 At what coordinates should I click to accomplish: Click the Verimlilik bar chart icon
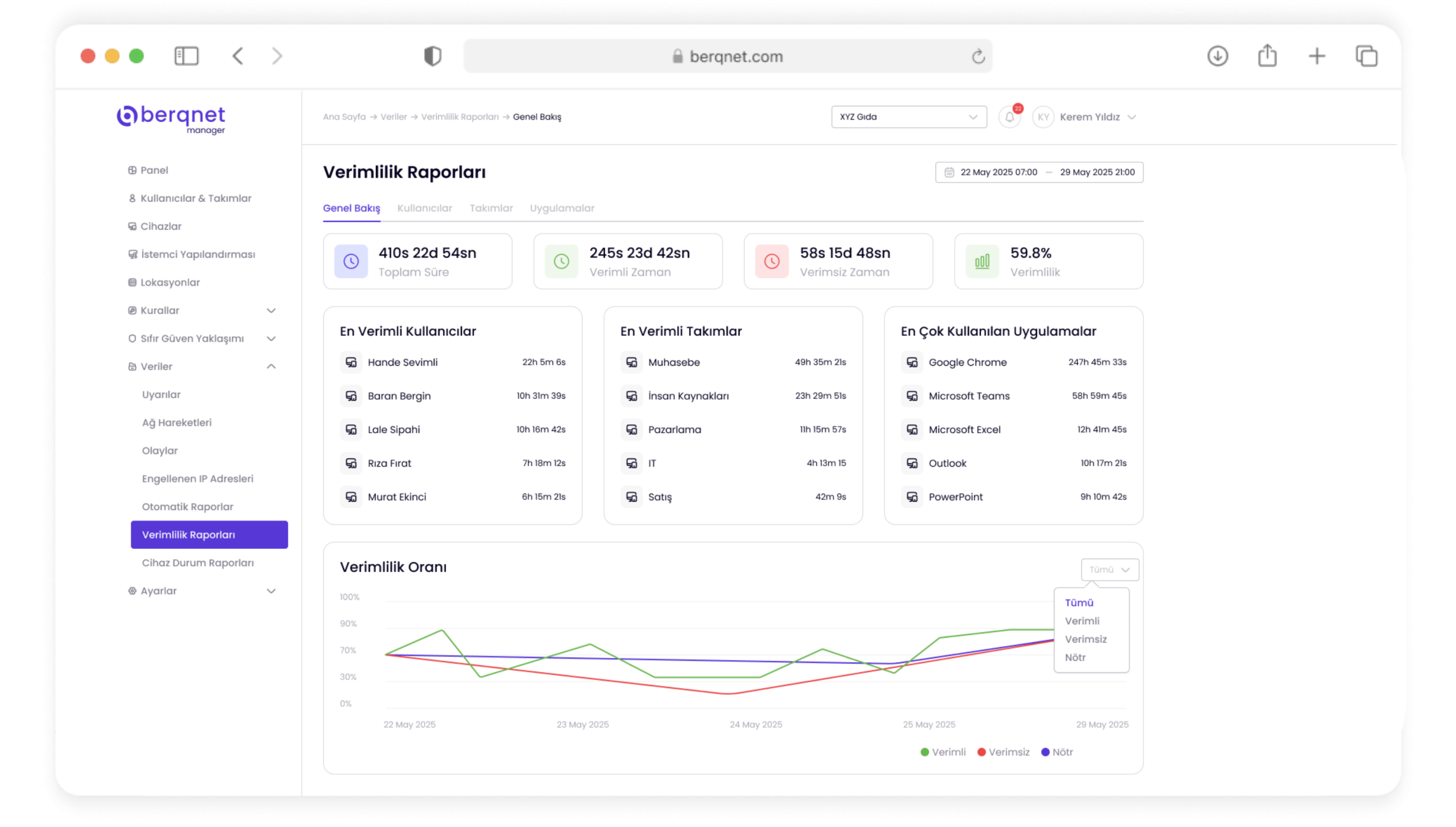coord(982,261)
